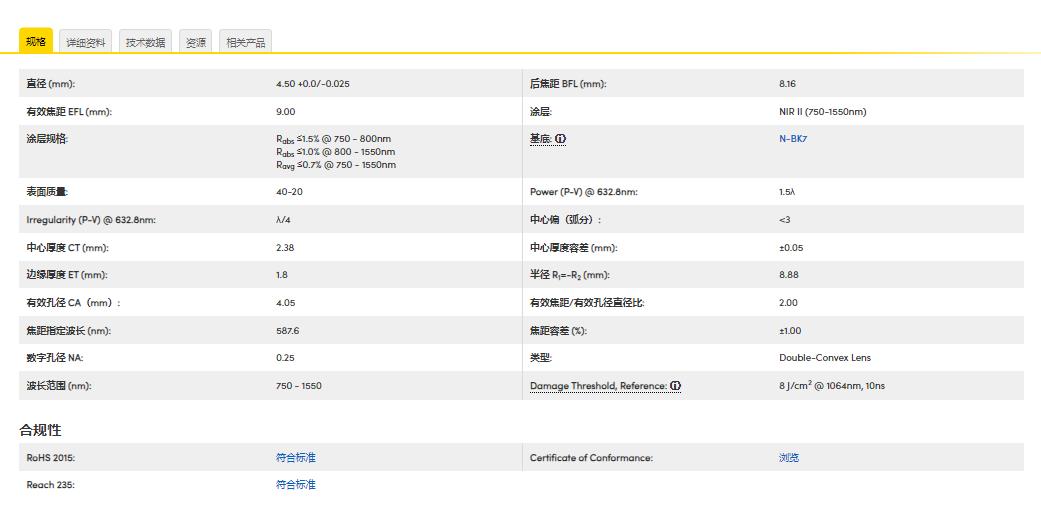Click the 合规性 section heading
The width and height of the screenshot is (1041, 521).
(41, 430)
